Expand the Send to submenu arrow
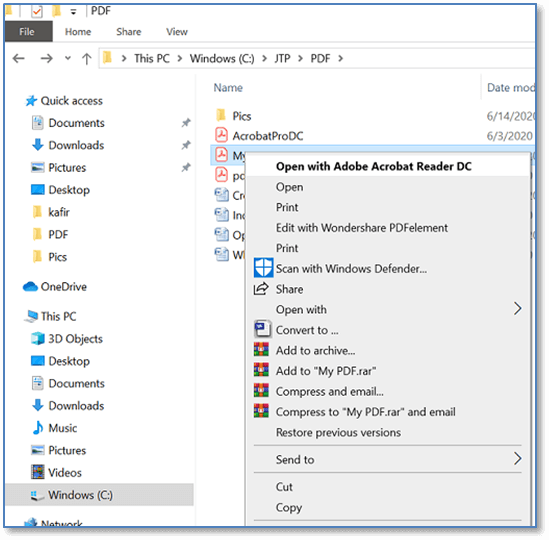Viewport: 549px width, 540px height. point(517,458)
